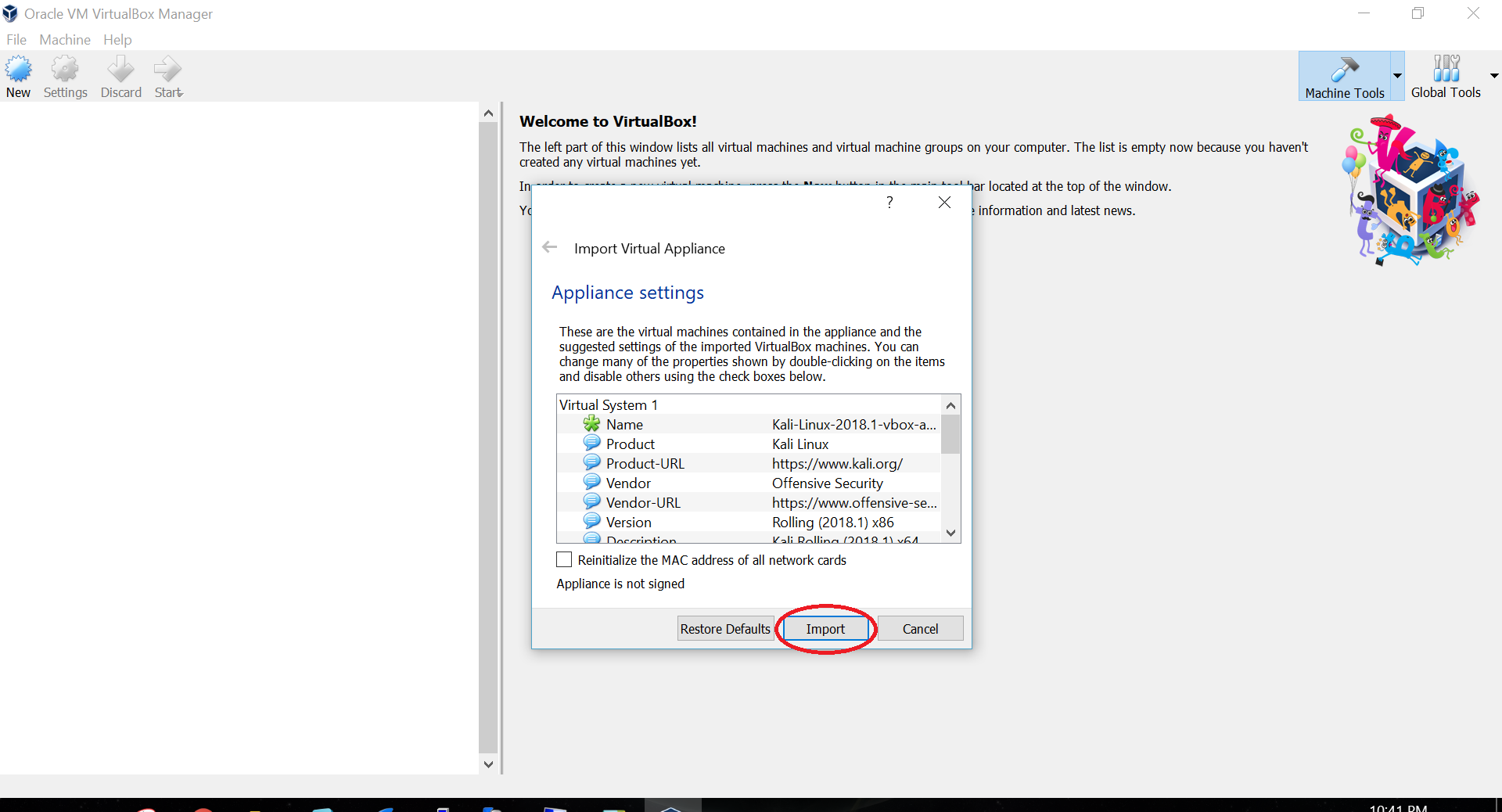Image resolution: width=1502 pixels, height=812 pixels.
Task: Click the Start arrow toolbar icon
Action: 167,77
